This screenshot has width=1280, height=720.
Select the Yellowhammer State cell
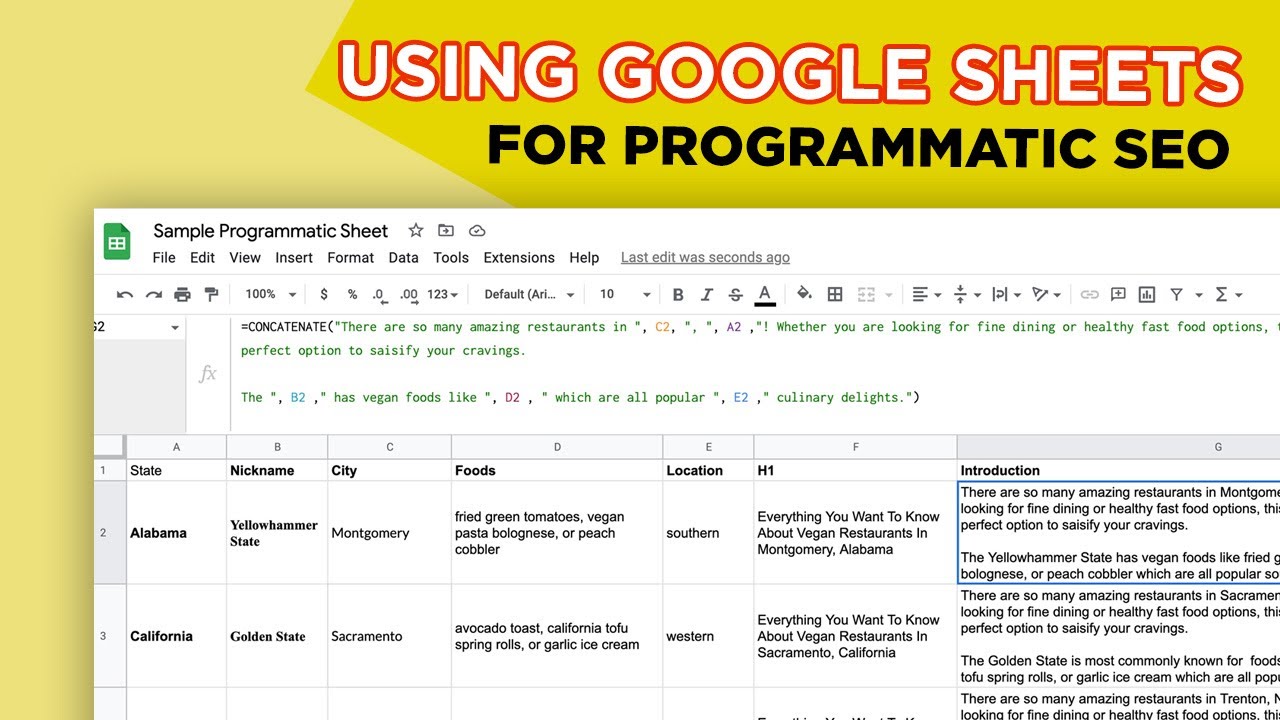[277, 533]
